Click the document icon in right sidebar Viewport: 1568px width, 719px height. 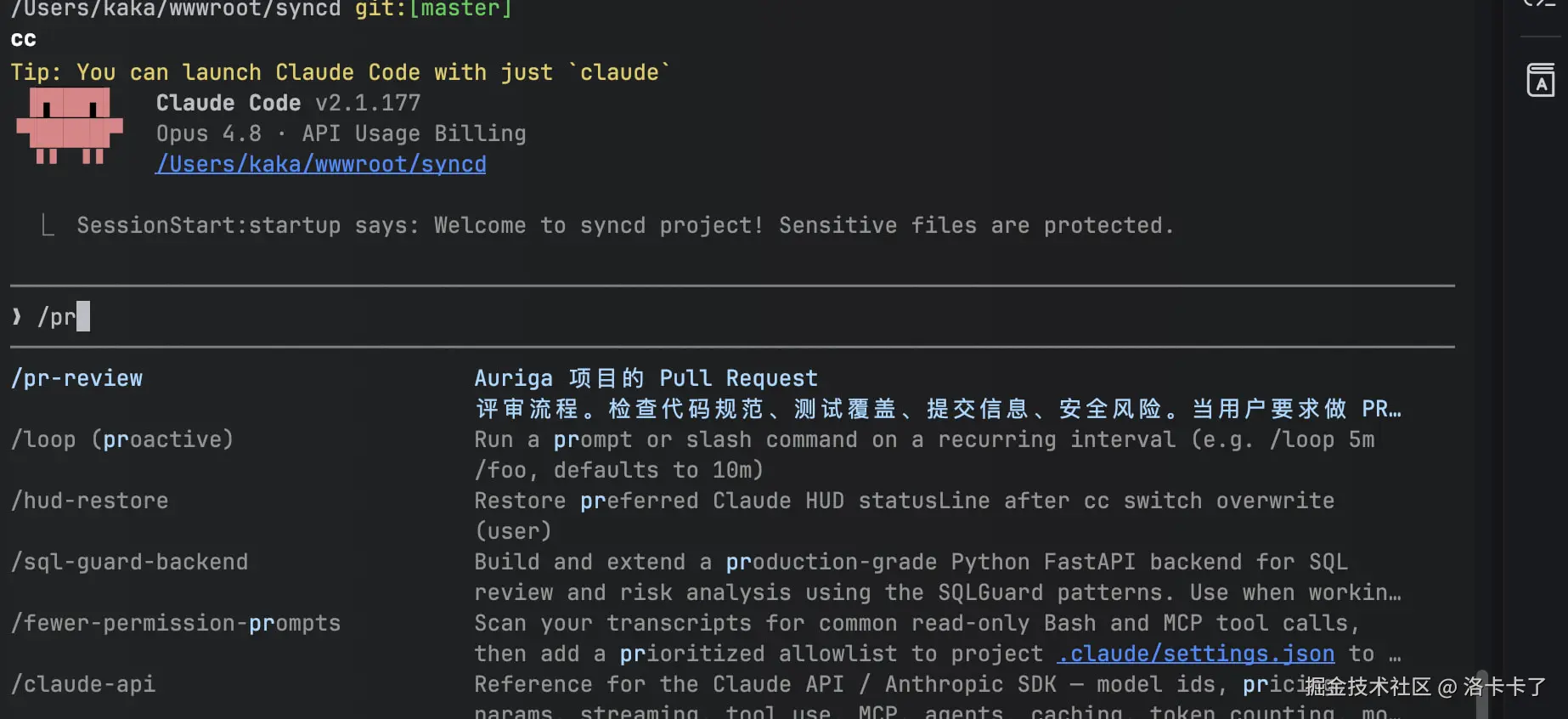(x=1541, y=80)
